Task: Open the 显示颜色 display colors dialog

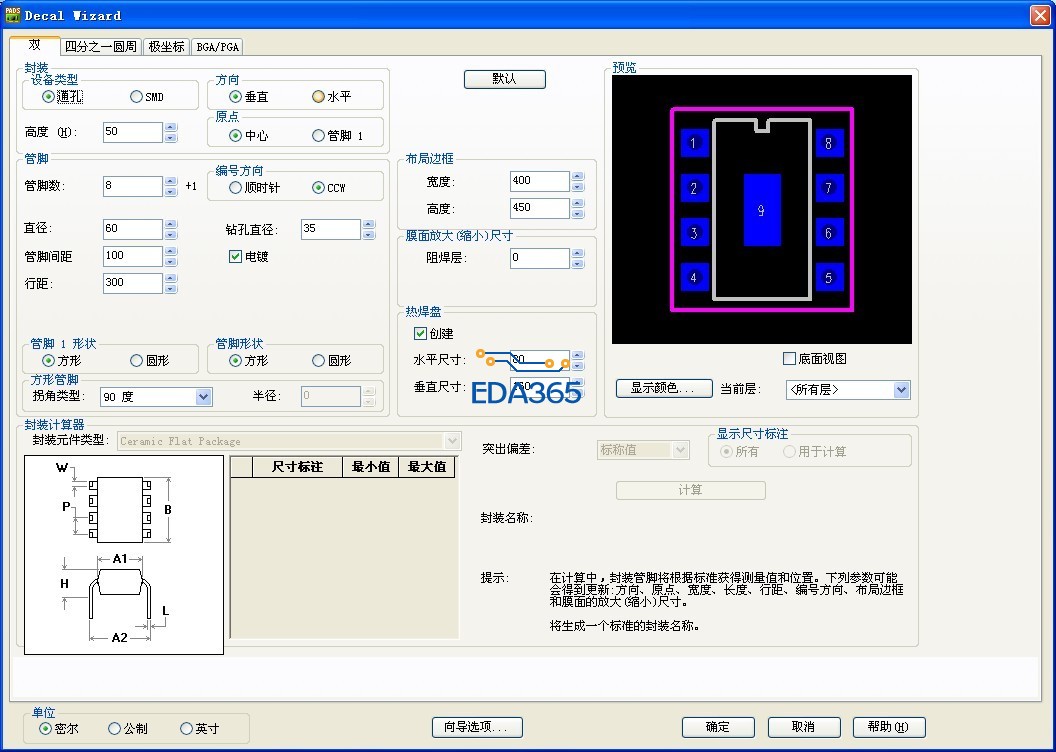Action: [661, 388]
